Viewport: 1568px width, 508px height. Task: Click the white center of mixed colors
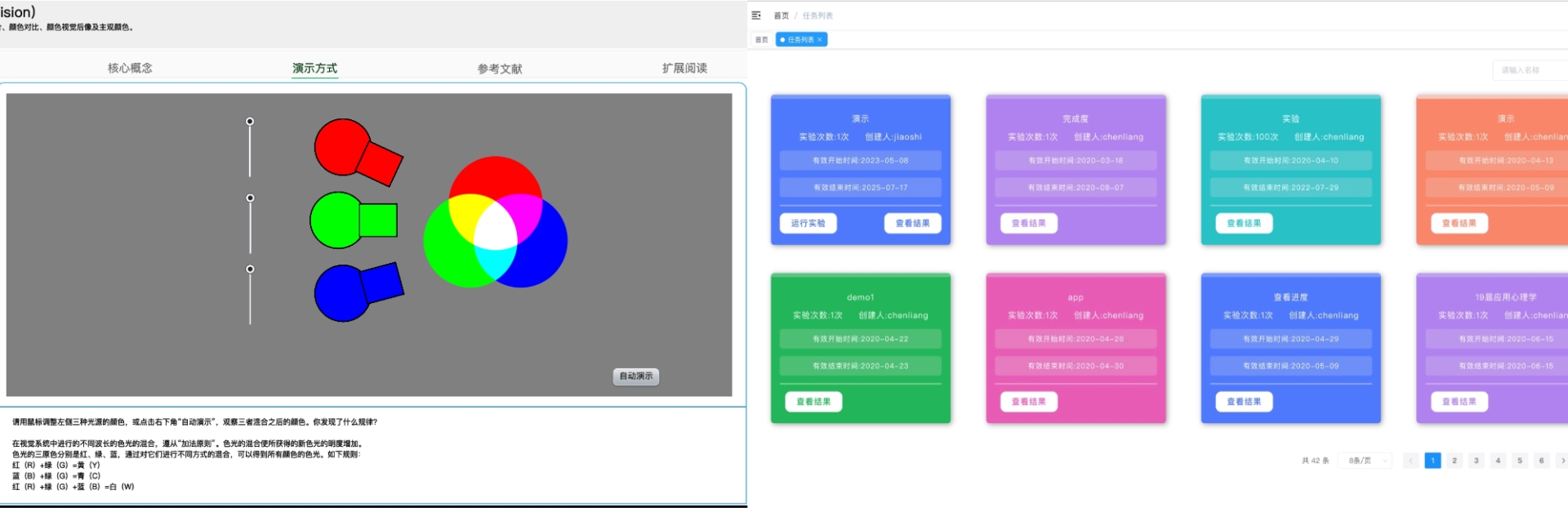(495, 229)
